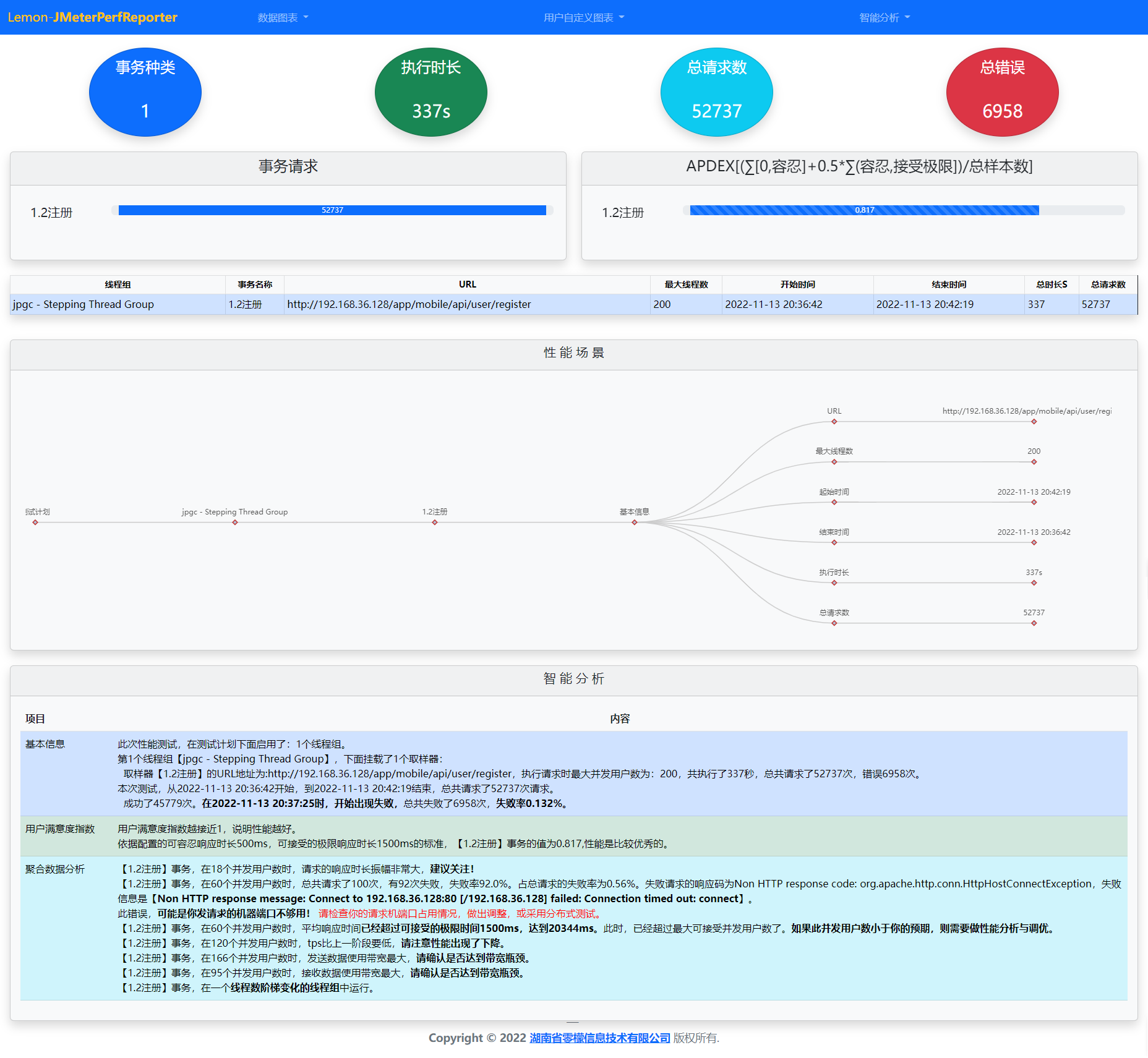Select the jpgc - Stepping Thread Group tree node
This screenshot has height=1058, width=1148.
click(x=235, y=523)
